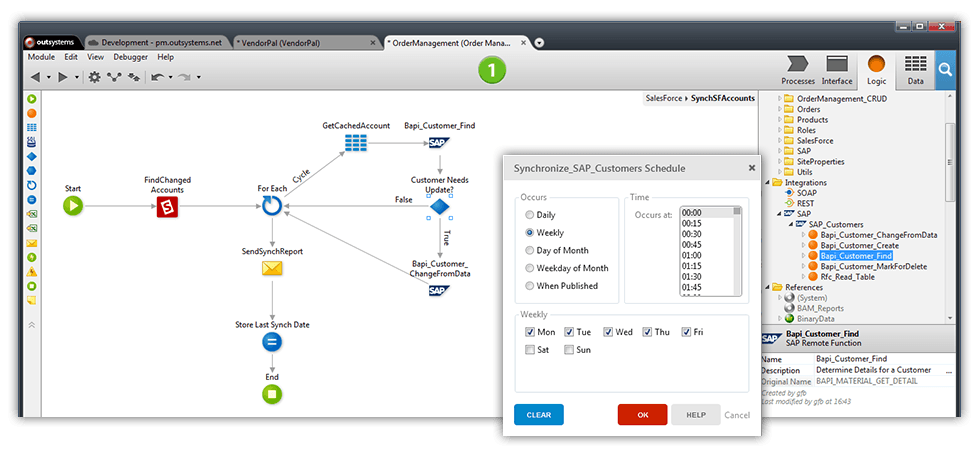Switch to the Development environment tab
This screenshot has height=466, width=980.
[x=156, y=42]
